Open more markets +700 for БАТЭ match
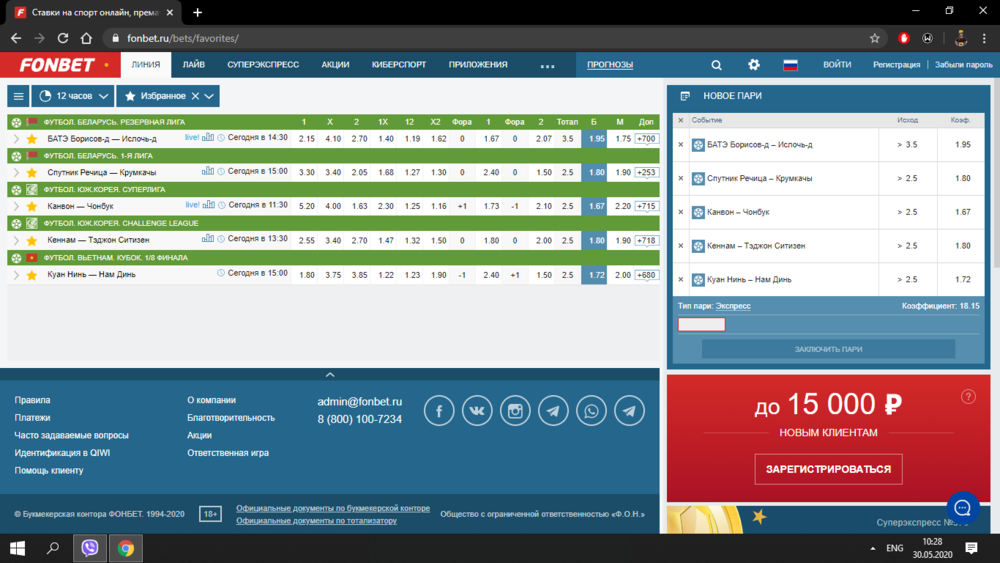The image size is (1000, 563). [x=646, y=138]
